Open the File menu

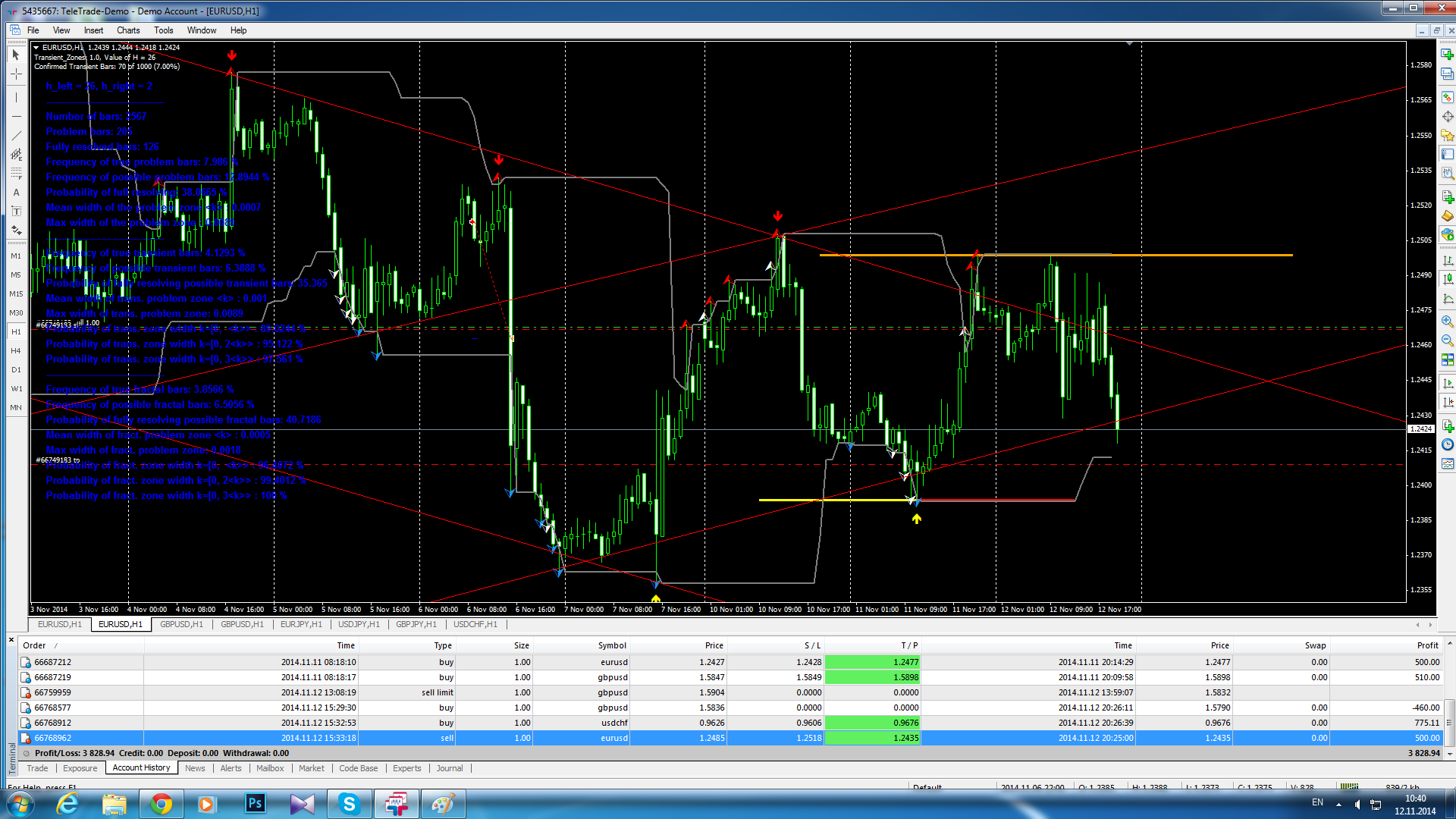pyautogui.click(x=33, y=30)
